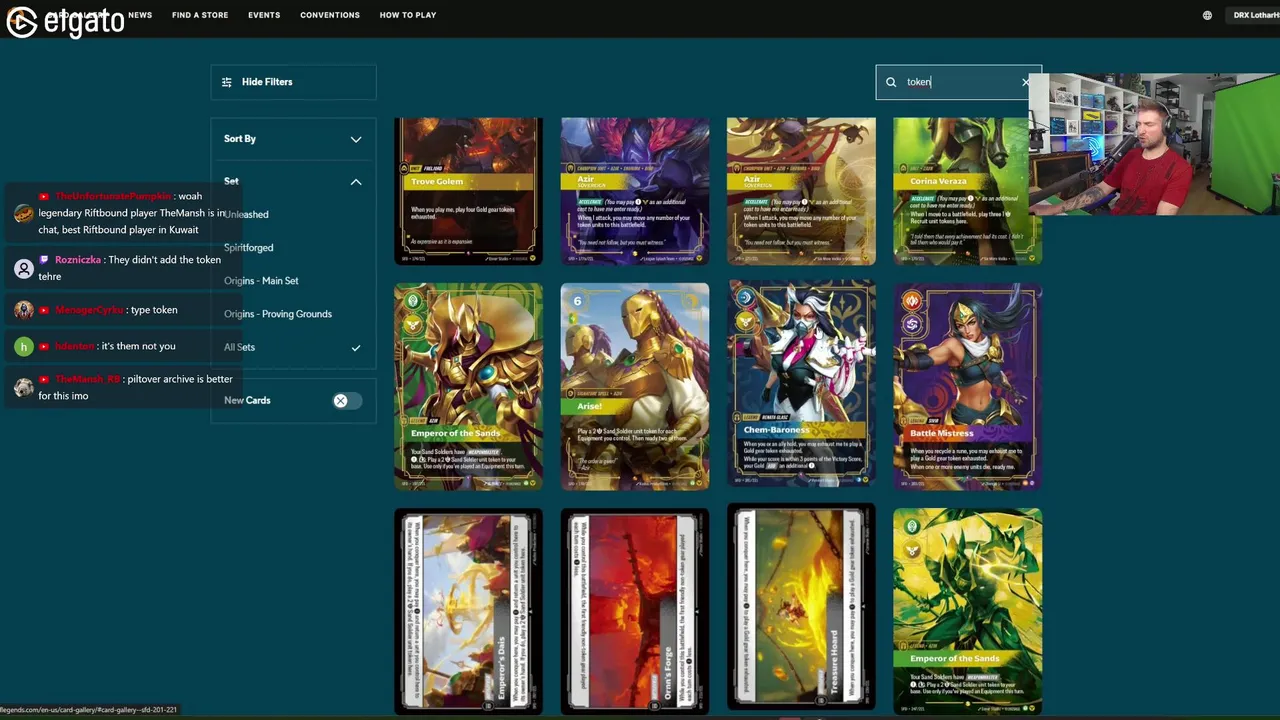Screen dimensions: 1280x720
Task: Open the green Emperor of the Sands card
Action: click(x=967, y=611)
